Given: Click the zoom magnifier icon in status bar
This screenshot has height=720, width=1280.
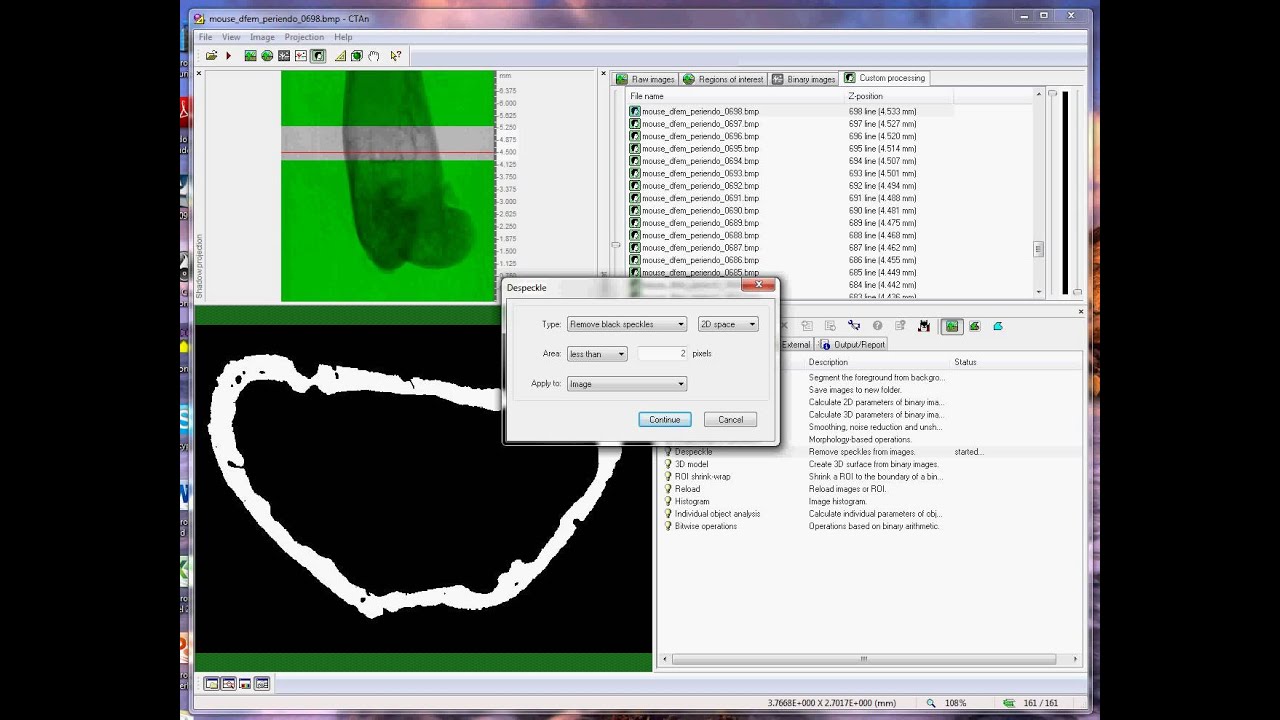Looking at the screenshot, I should point(931,703).
